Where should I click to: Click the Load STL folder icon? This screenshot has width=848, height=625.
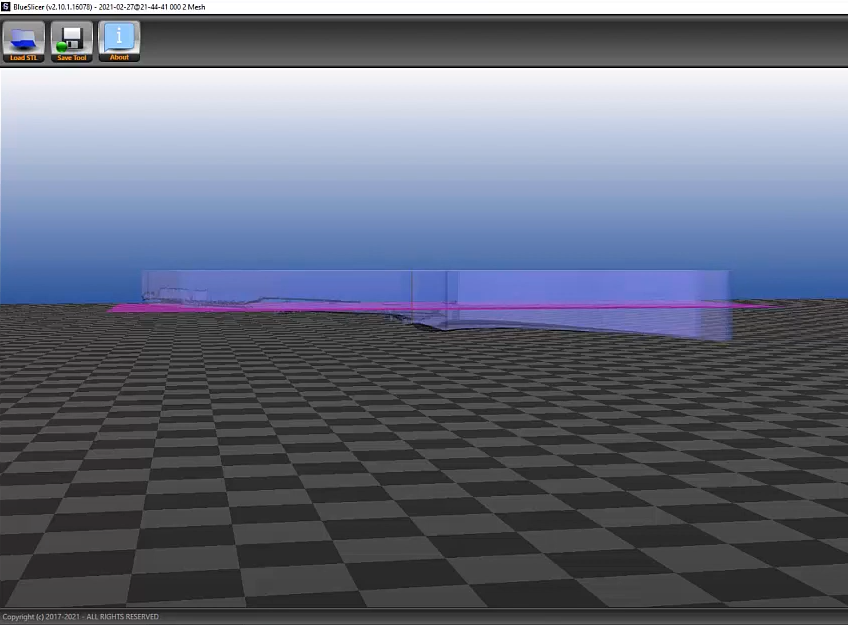pos(24,37)
